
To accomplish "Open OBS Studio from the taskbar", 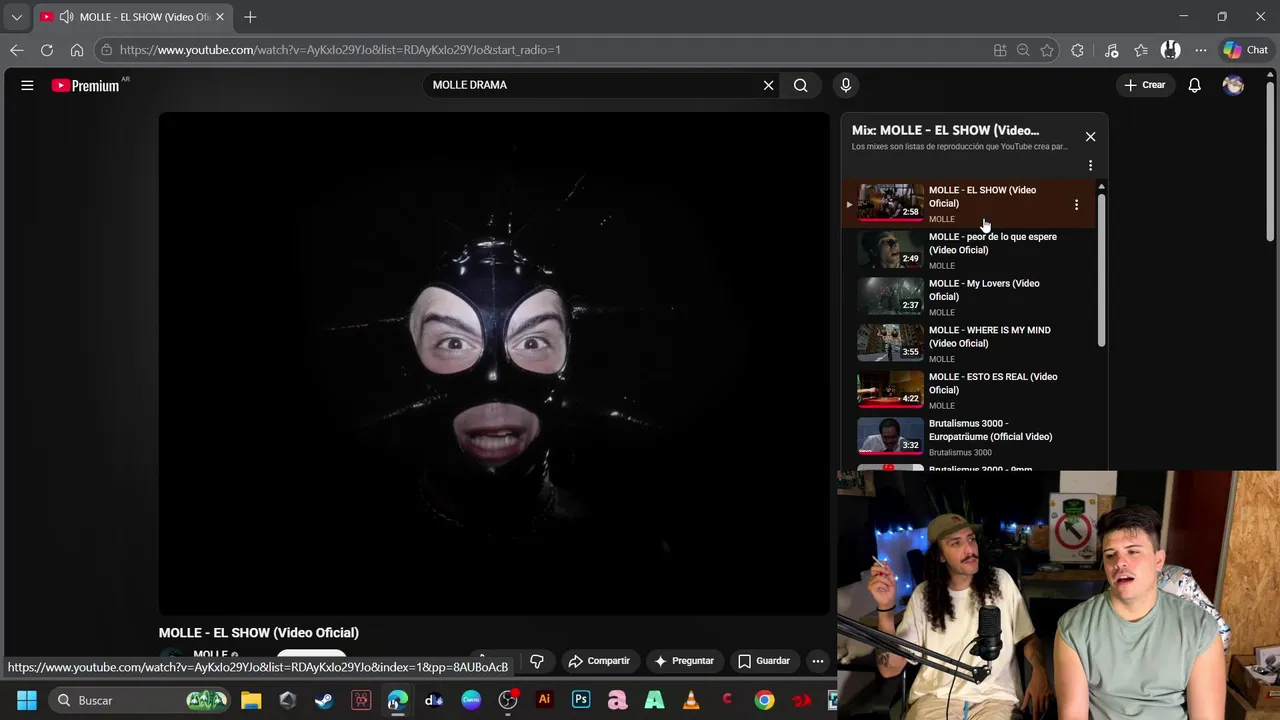I will point(508,700).
